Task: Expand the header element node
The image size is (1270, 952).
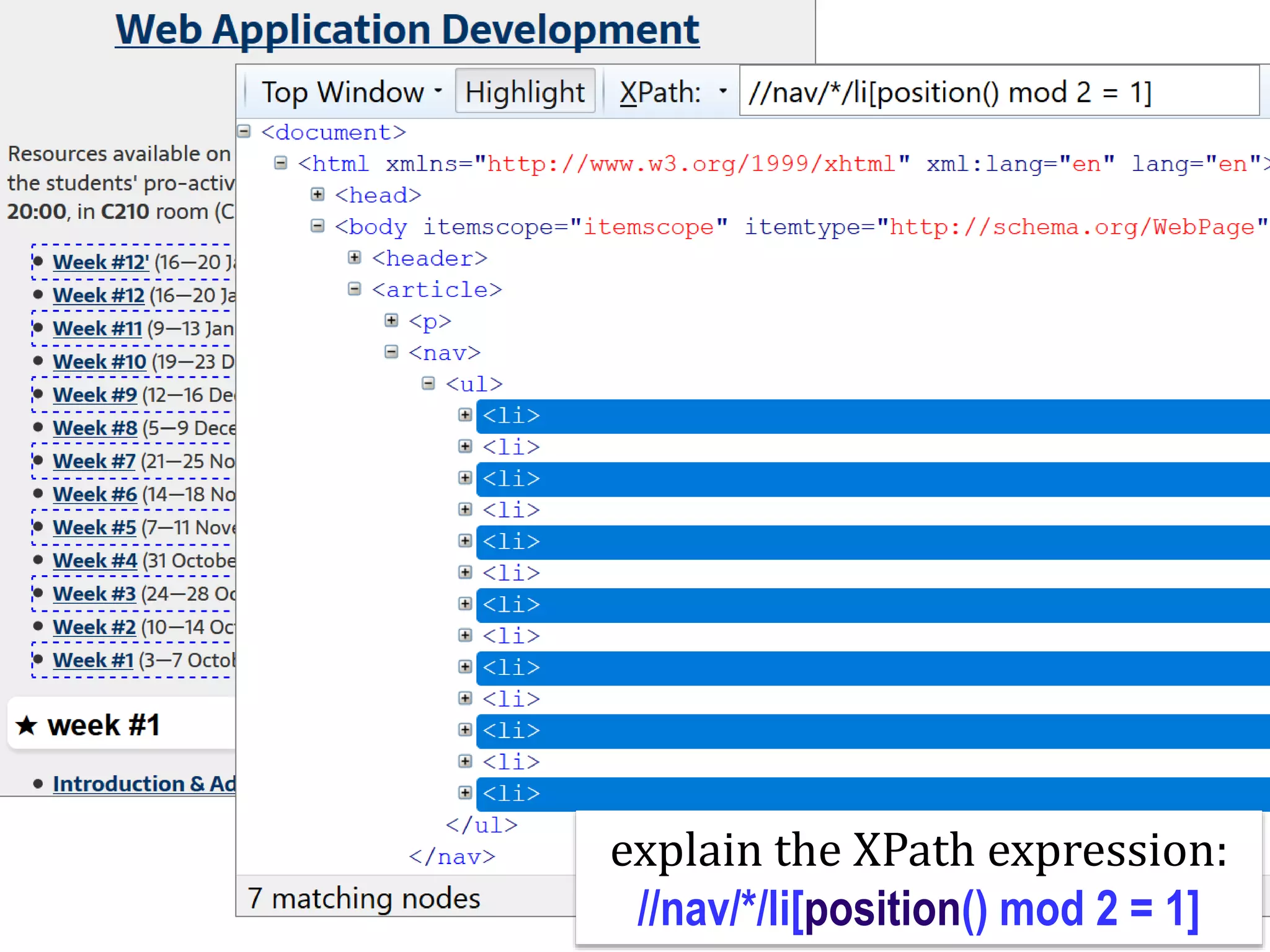Action: 354,257
